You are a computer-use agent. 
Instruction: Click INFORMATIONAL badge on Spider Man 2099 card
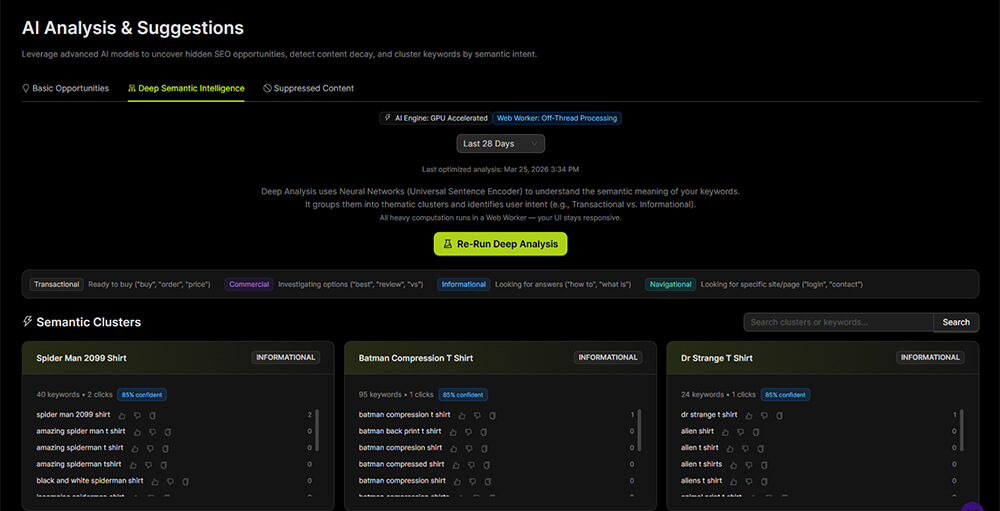[286, 358]
